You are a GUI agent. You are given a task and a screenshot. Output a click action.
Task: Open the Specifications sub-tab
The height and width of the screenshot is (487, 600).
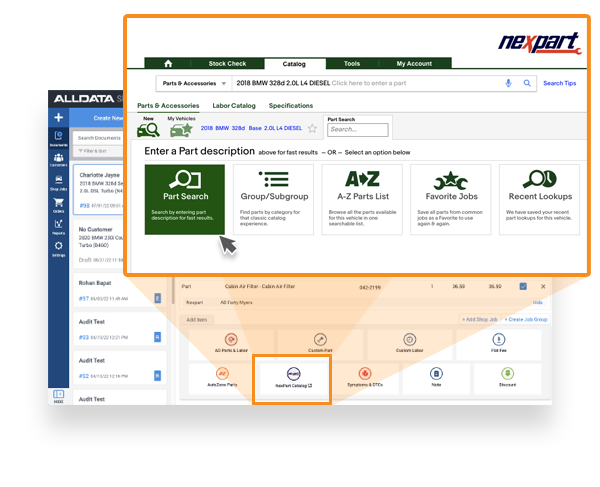click(x=291, y=106)
